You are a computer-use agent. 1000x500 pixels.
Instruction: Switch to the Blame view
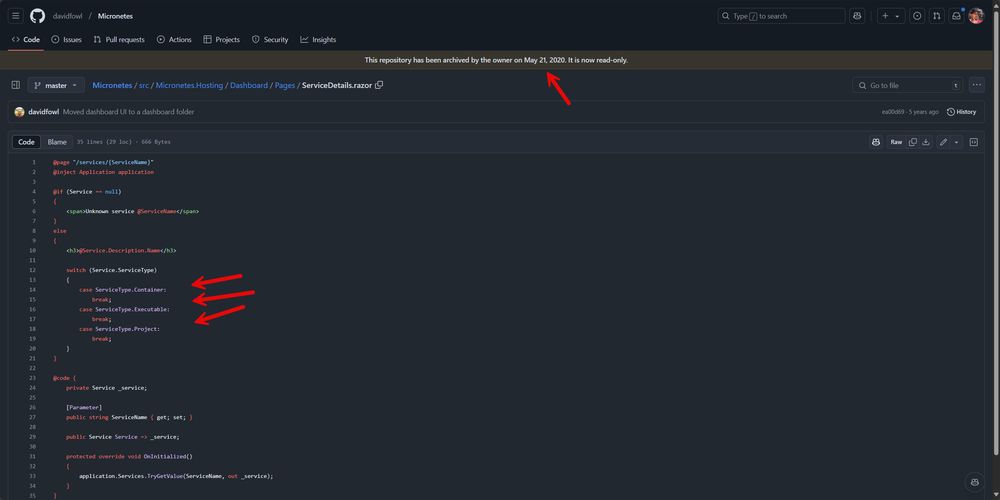pyautogui.click(x=57, y=142)
